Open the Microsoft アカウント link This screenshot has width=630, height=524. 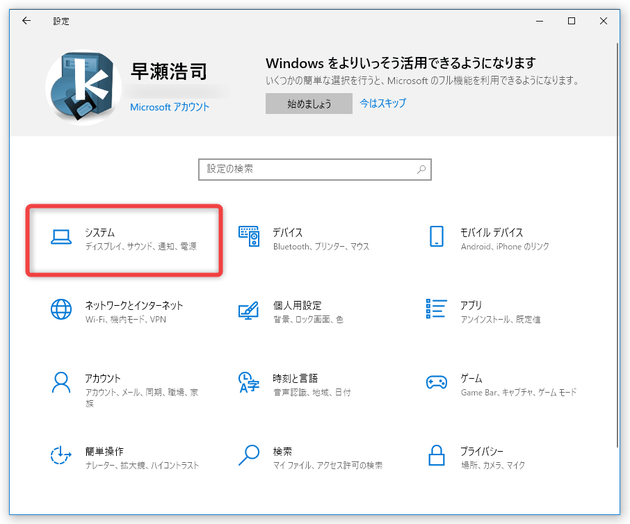tap(170, 107)
